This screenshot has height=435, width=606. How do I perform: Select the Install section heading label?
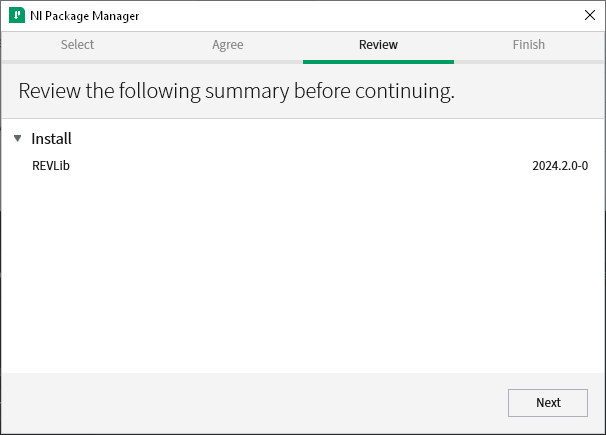coord(51,139)
